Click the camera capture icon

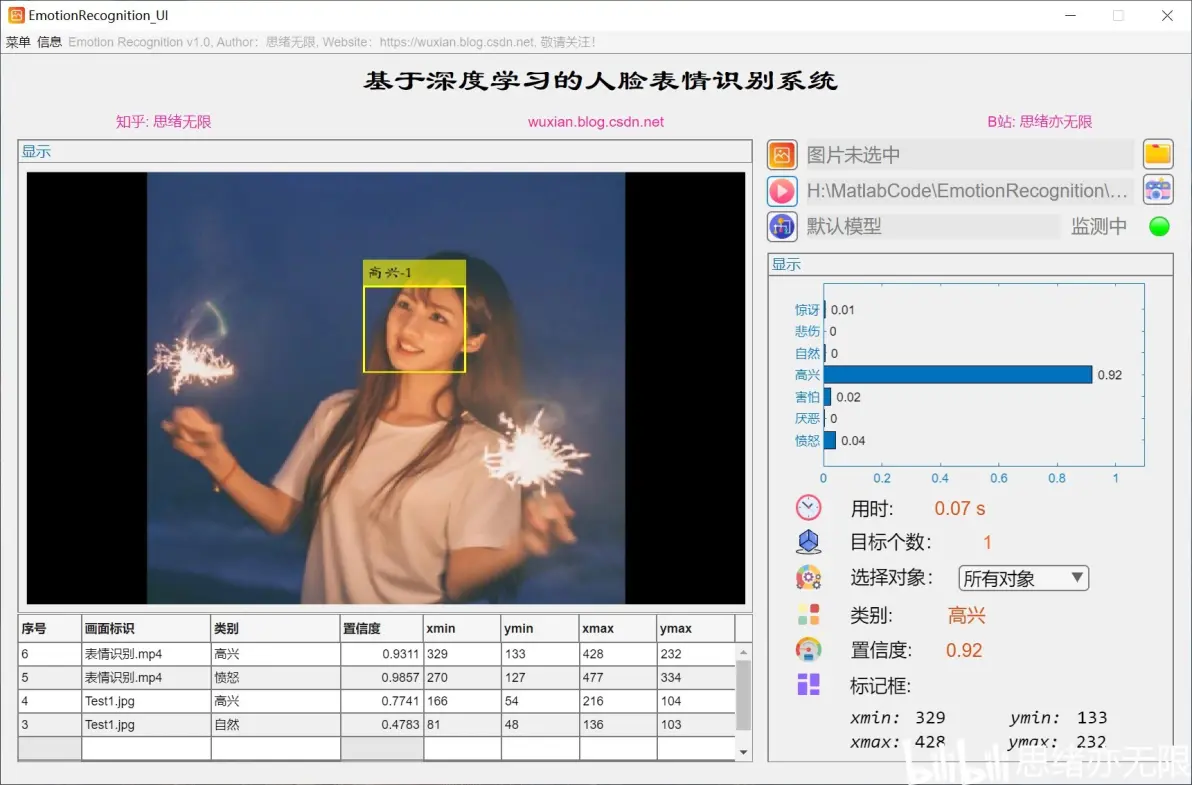click(x=1158, y=190)
